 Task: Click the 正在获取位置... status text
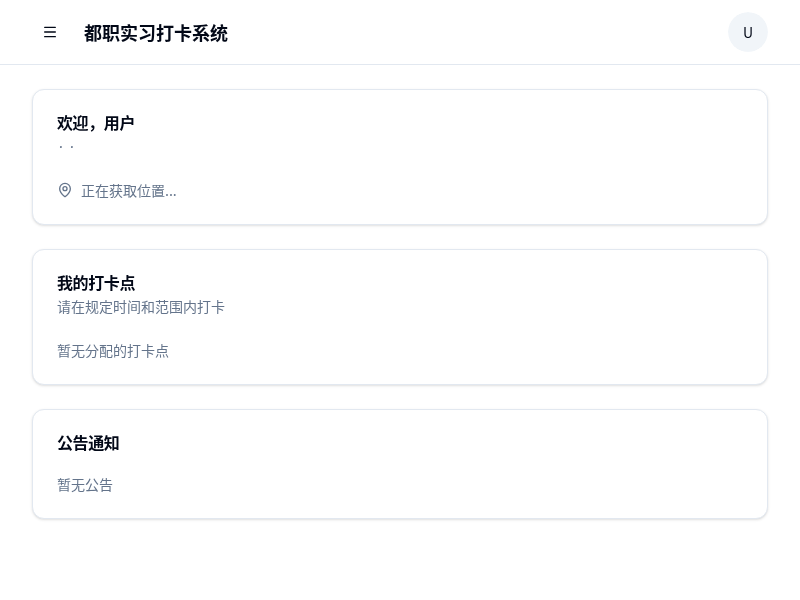(x=129, y=191)
